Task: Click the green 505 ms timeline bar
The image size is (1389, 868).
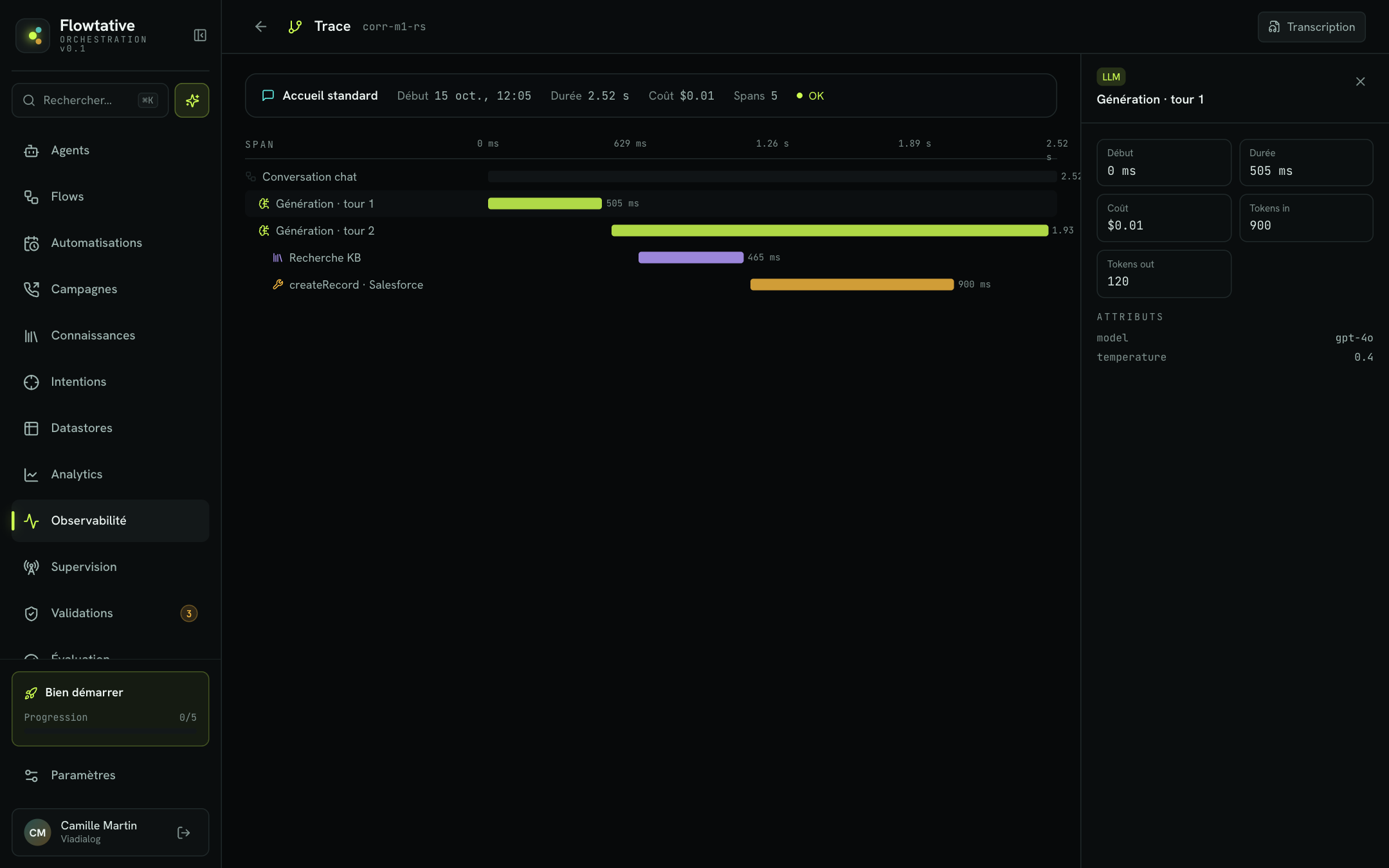Action: [x=545, y=204]
